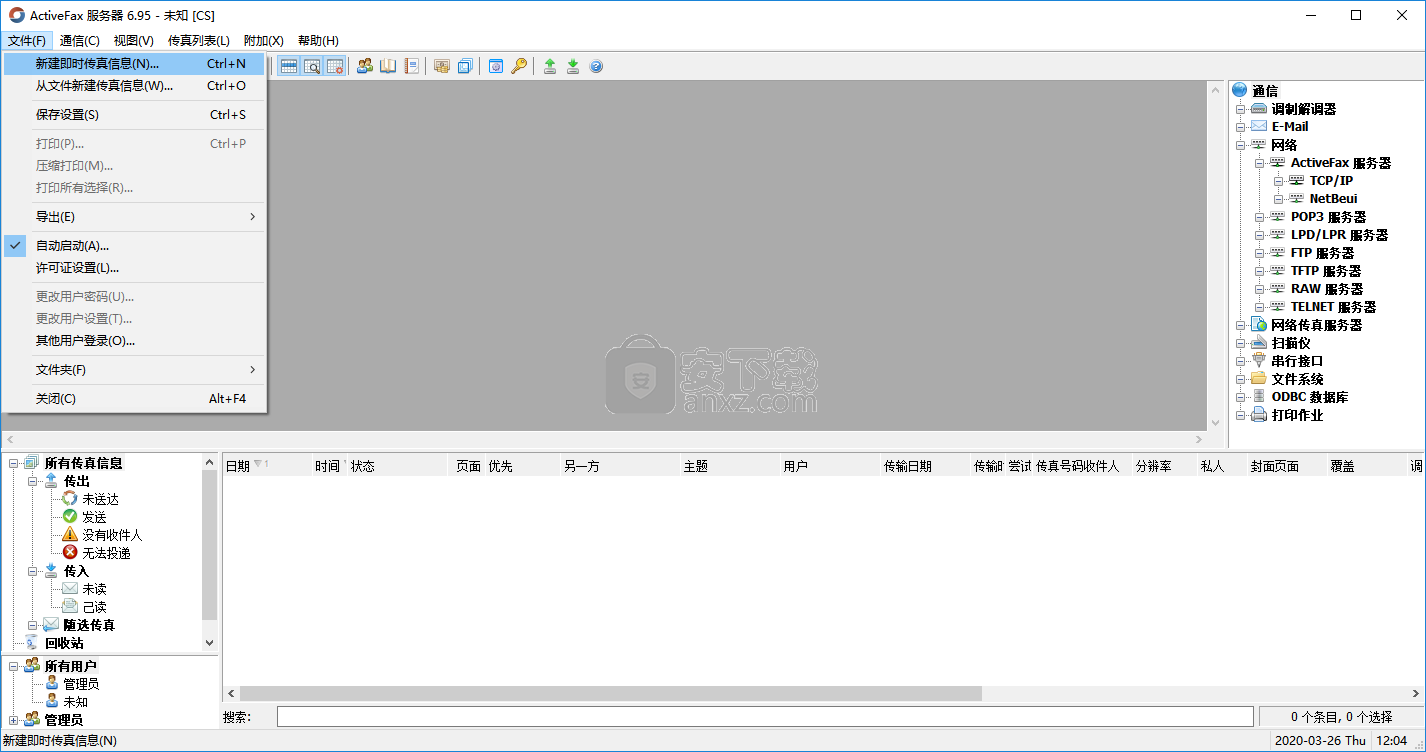
Task: Toggle the checked 自动启动(A)... menu option
Action: point(134,246)
